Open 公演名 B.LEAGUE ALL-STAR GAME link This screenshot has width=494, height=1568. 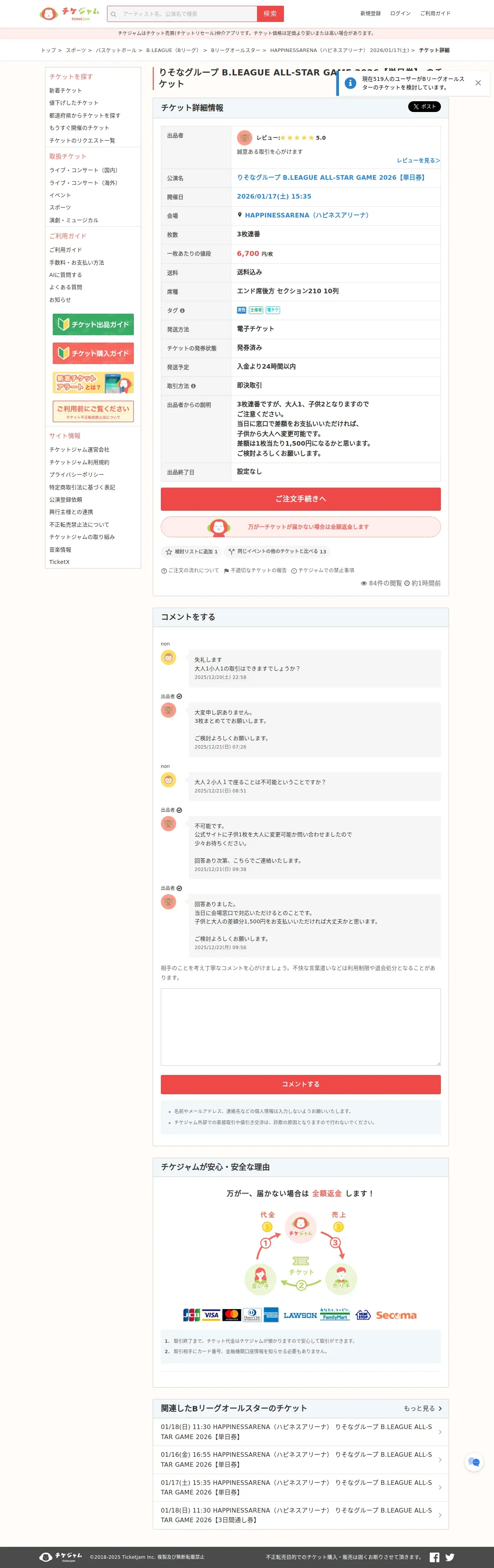click(x=332, y=178)
